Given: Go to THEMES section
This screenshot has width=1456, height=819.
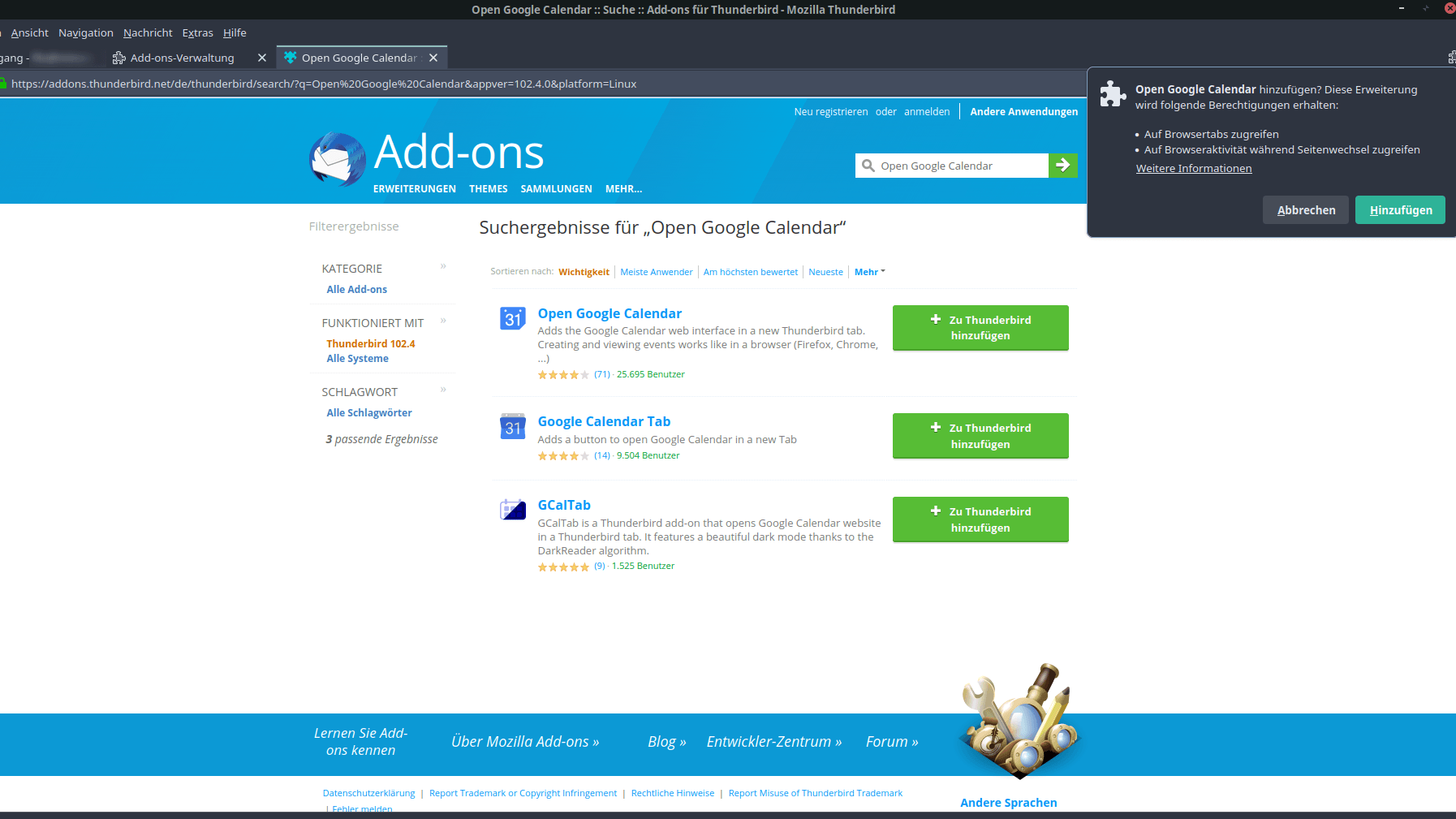Looking at the screenshot, I should 489,189.
